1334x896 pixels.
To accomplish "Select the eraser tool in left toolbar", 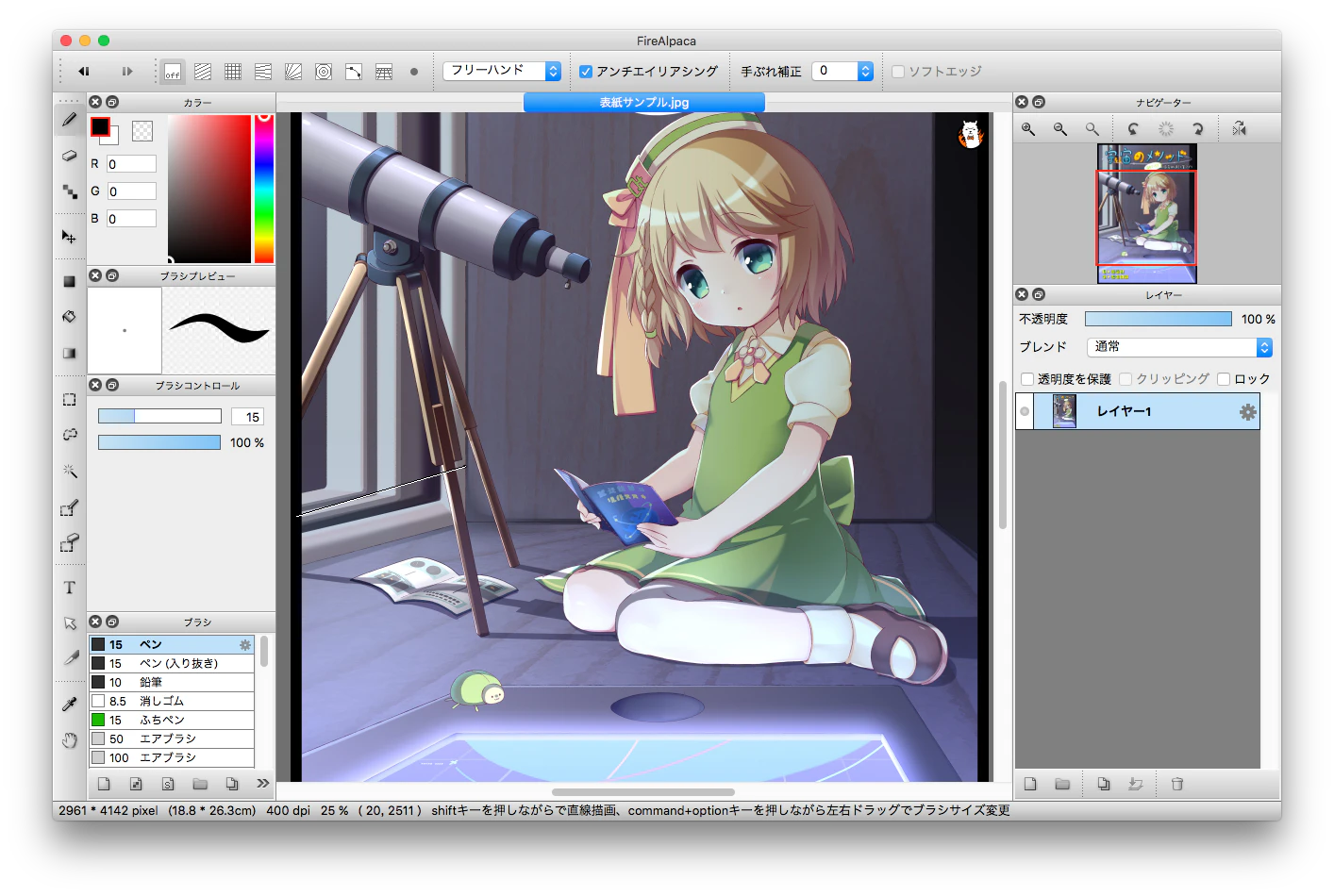I will tap(69, 156).
